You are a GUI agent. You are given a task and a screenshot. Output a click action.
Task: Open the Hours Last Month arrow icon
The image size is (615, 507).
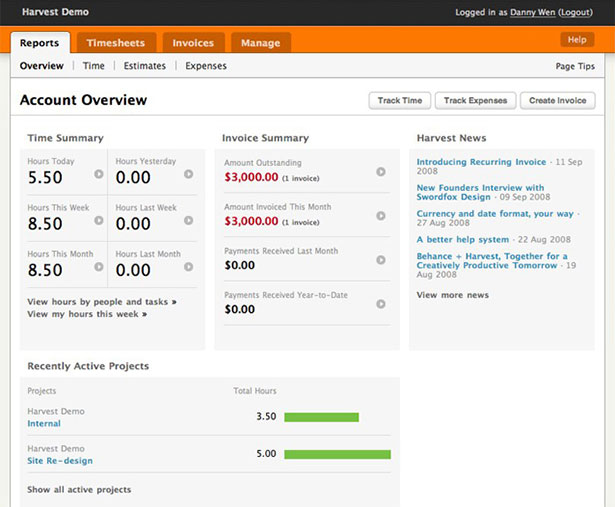click(x=189, y=267)
